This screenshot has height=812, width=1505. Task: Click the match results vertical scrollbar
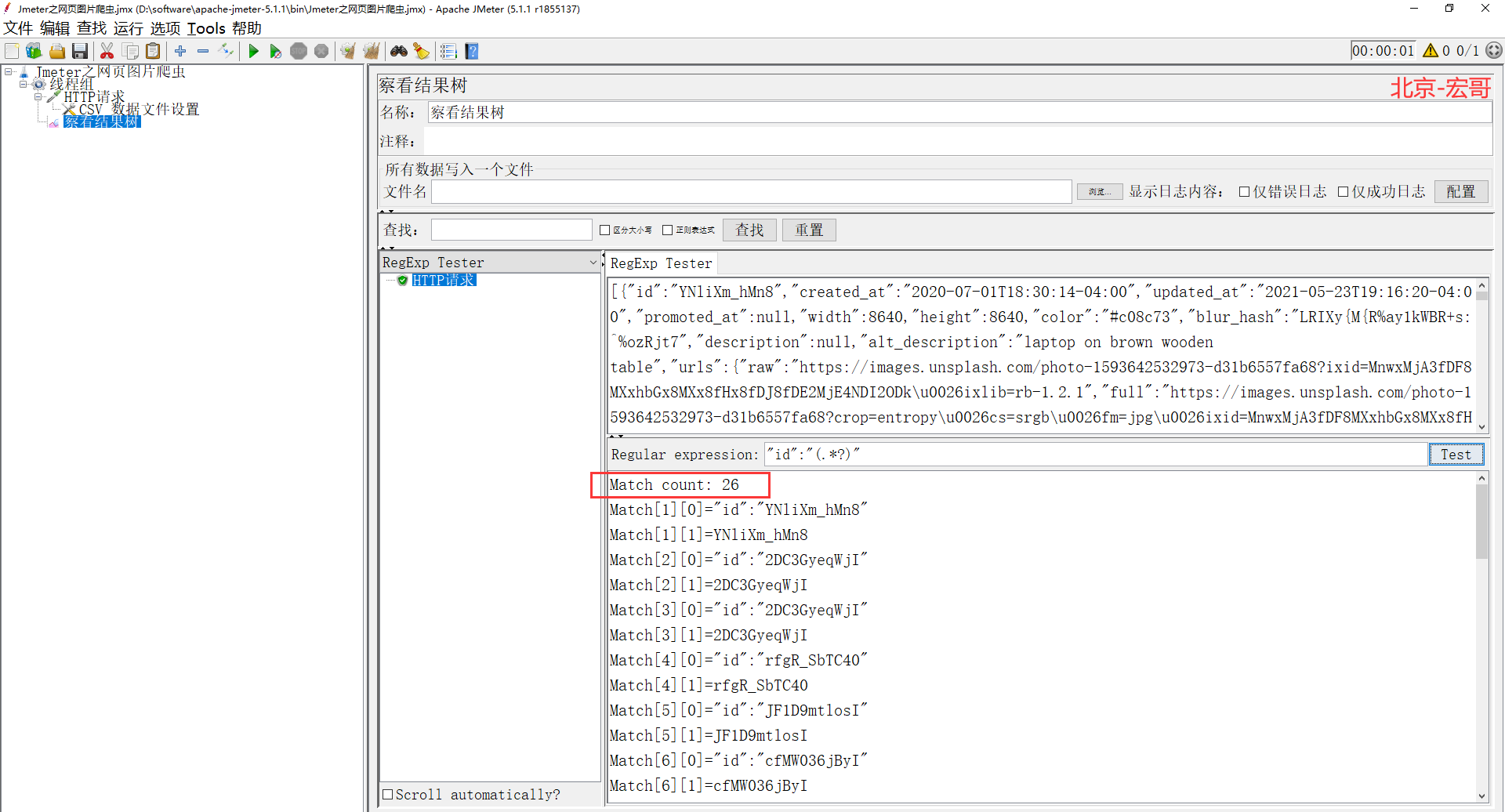1481,521
